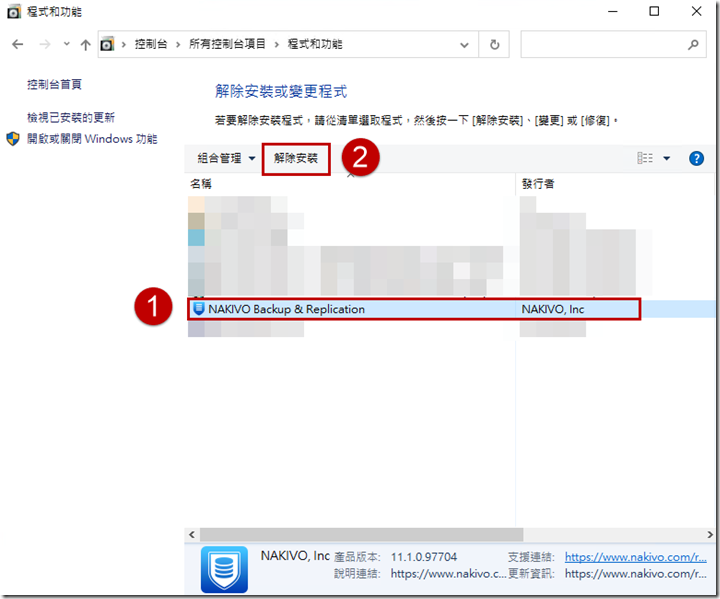Click the 更新資訊 URL text
720x599 pixels.
click(x=636, y=574)
